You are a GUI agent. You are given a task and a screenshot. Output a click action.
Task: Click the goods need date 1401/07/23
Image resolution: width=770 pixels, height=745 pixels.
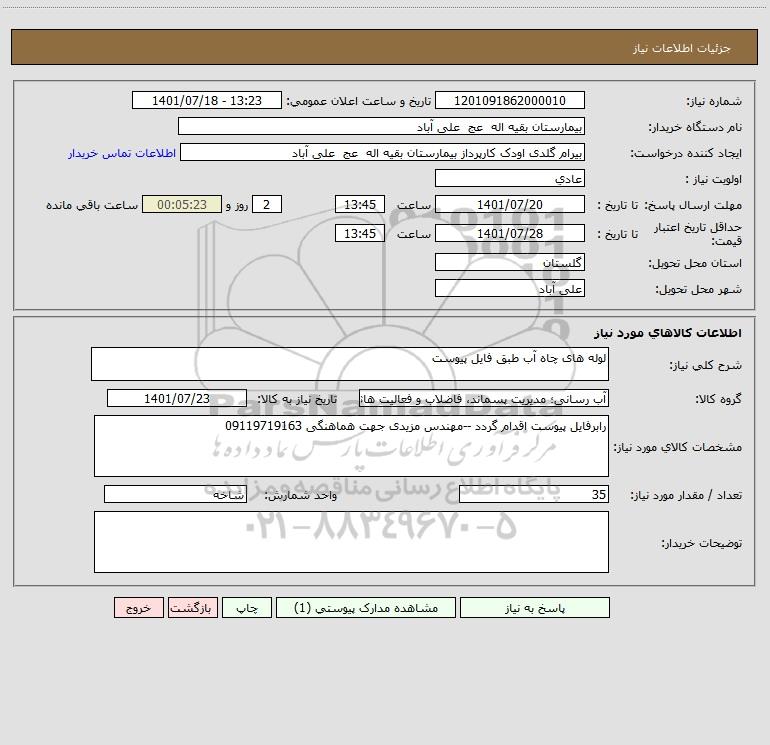(x=177, y=398)
